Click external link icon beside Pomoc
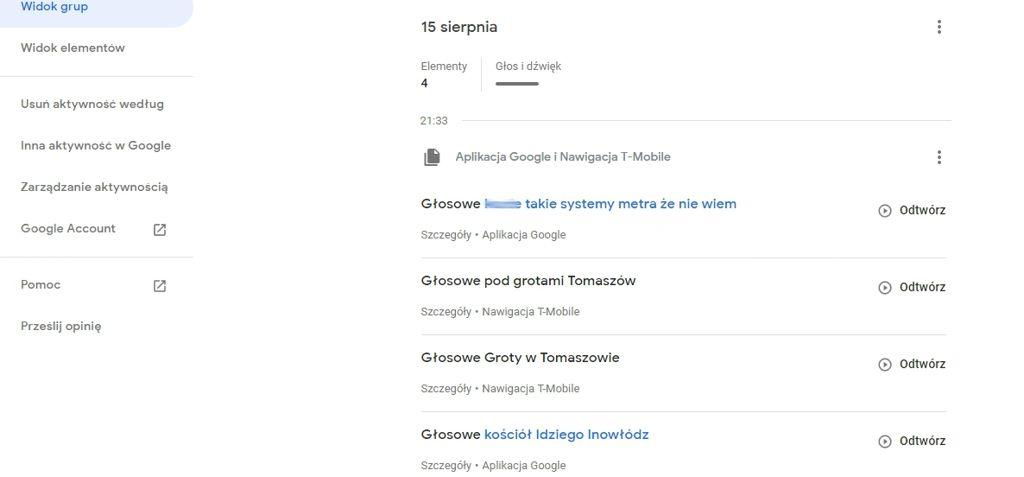 pos(159,286)
